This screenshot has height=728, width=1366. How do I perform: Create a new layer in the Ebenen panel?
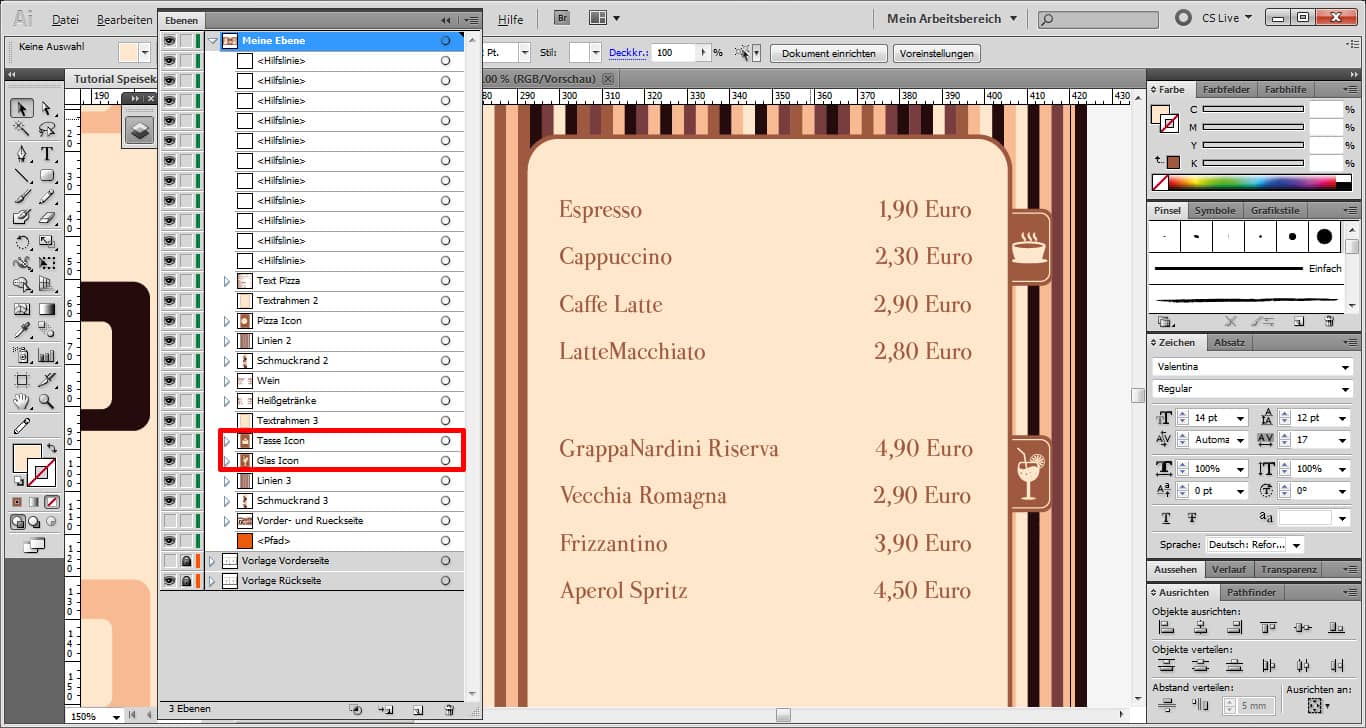417,709
